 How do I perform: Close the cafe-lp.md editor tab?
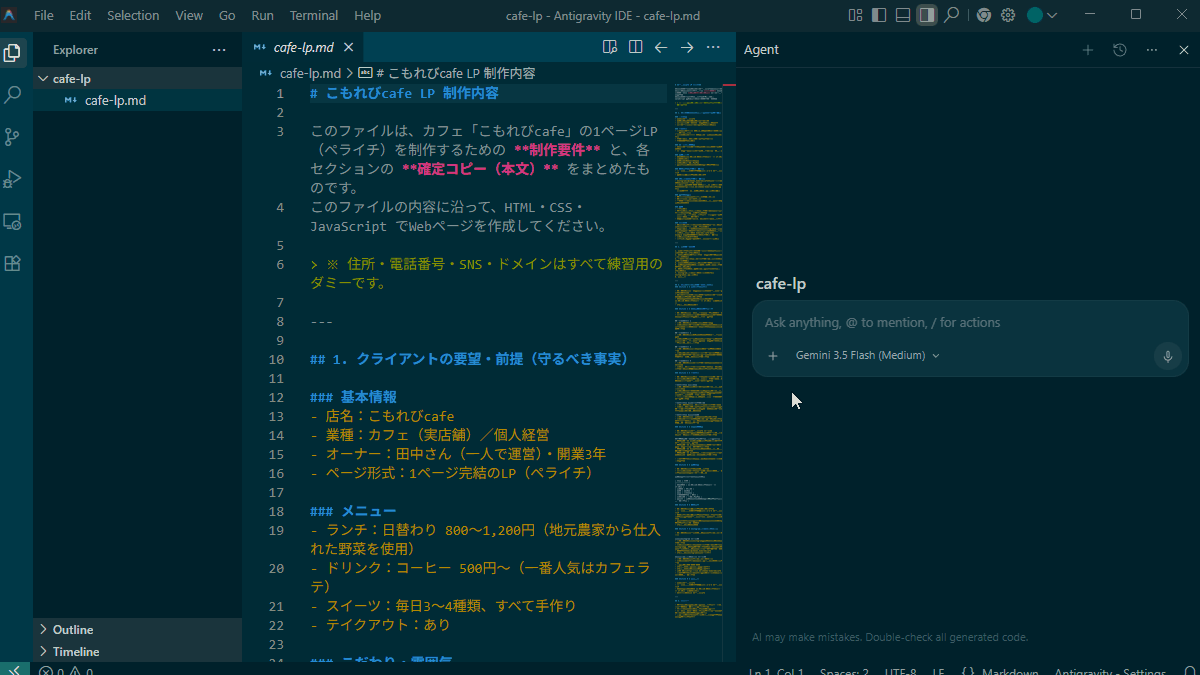348,47
